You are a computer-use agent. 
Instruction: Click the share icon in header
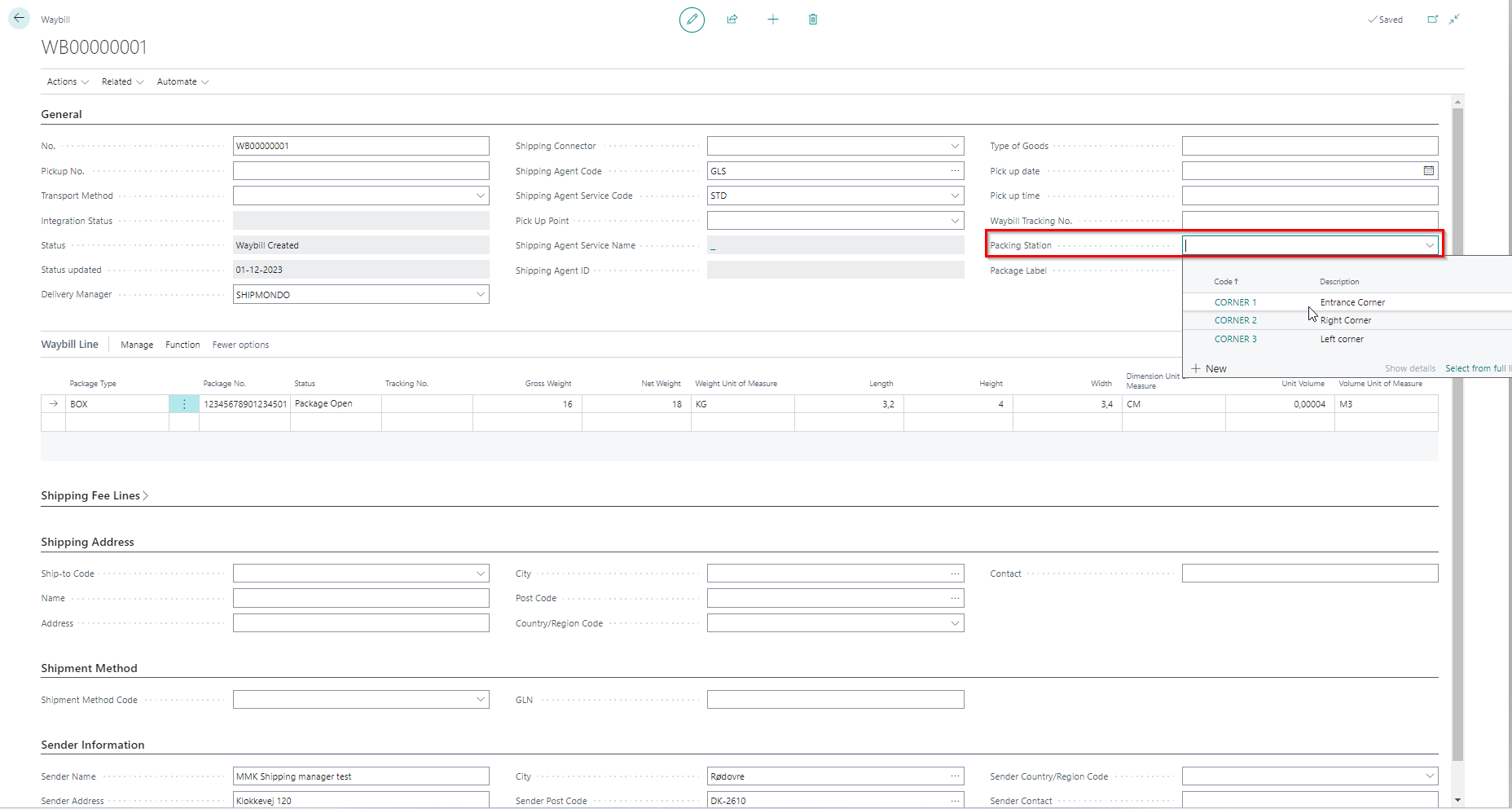pos(732,20)
